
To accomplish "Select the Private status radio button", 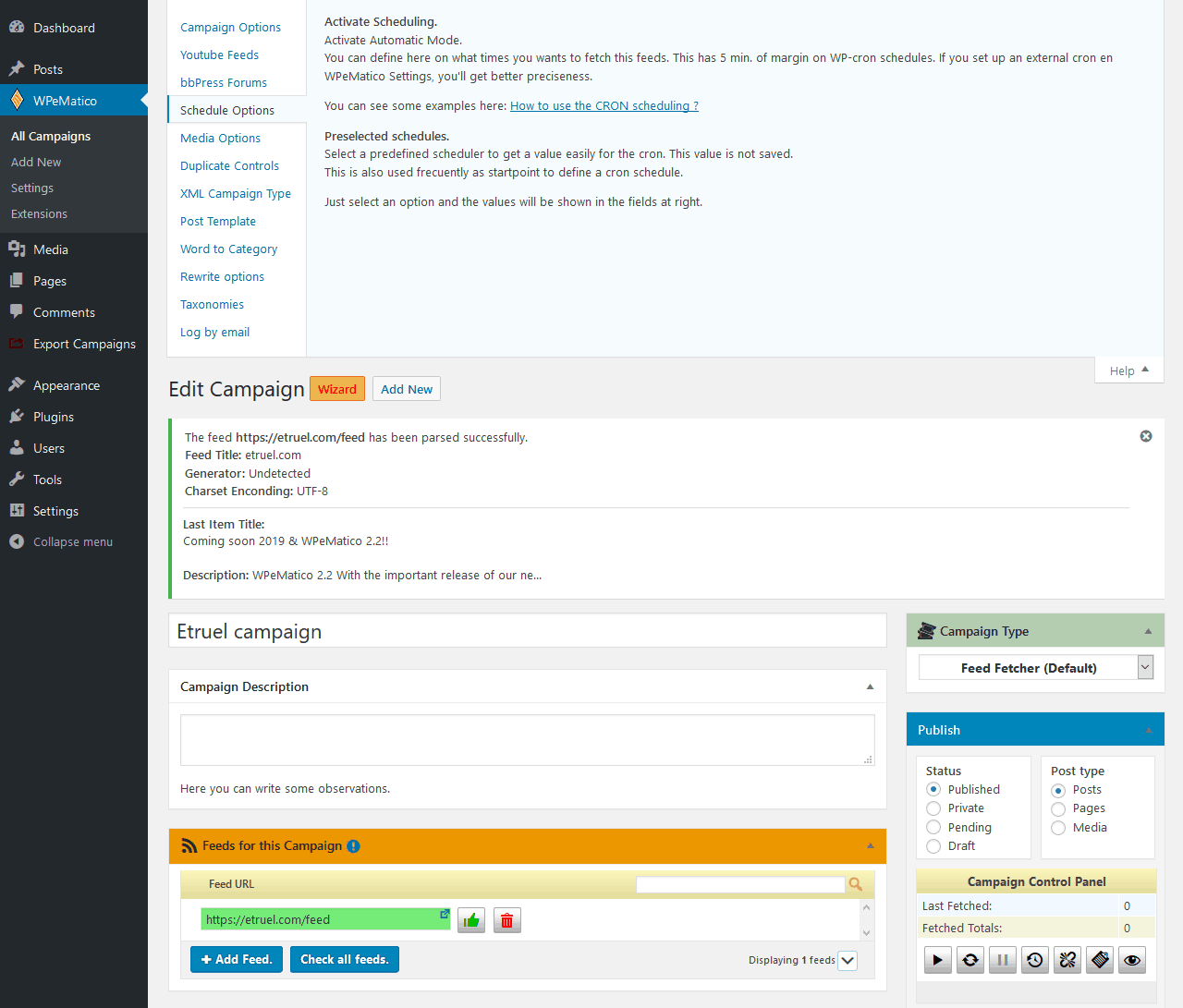I will point(933,808).
